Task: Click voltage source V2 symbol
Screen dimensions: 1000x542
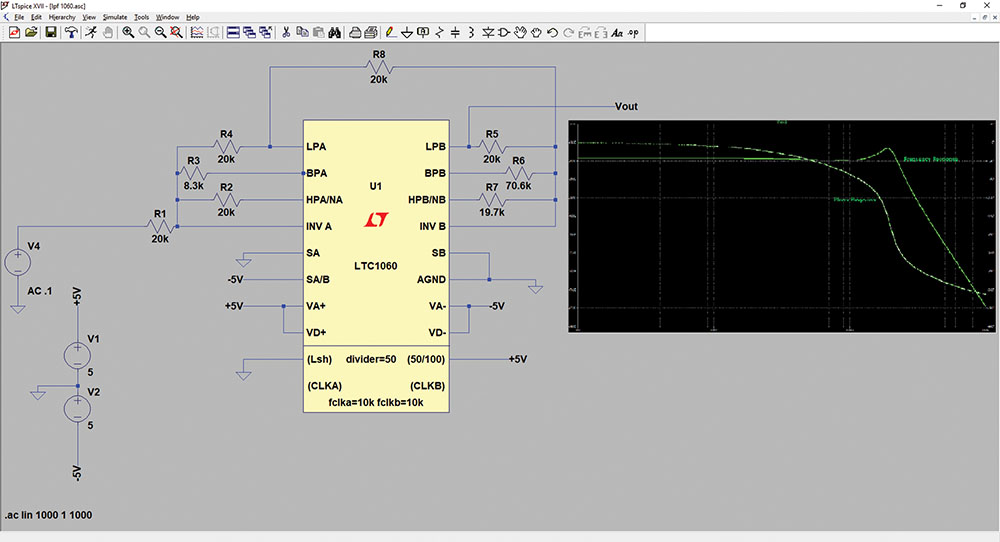Action: coord(77,409)
